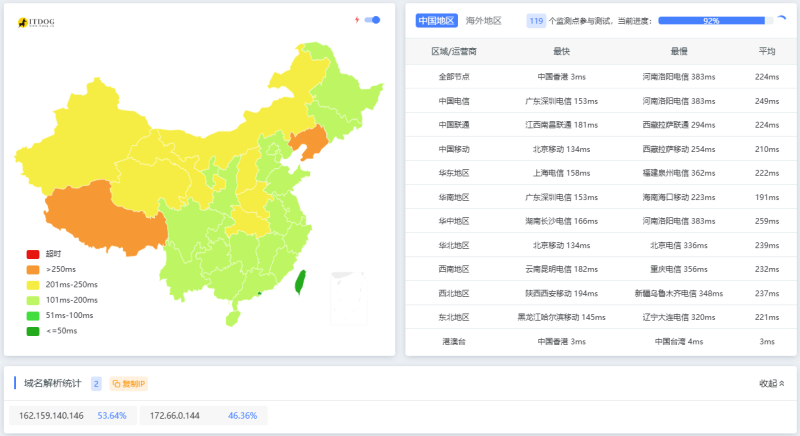This screenshot has width=800, height=436.
Task: Click the 最慢 column header
Action: click(679, 52)
